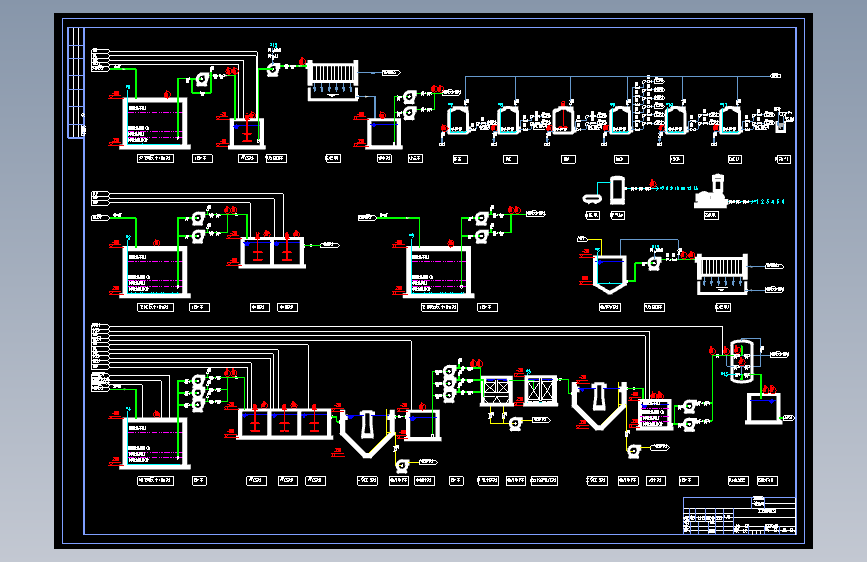Screen dimensions: 867x562
Task: Click the pair of cross-braced filter boxes
Action: tap(518, 391)
